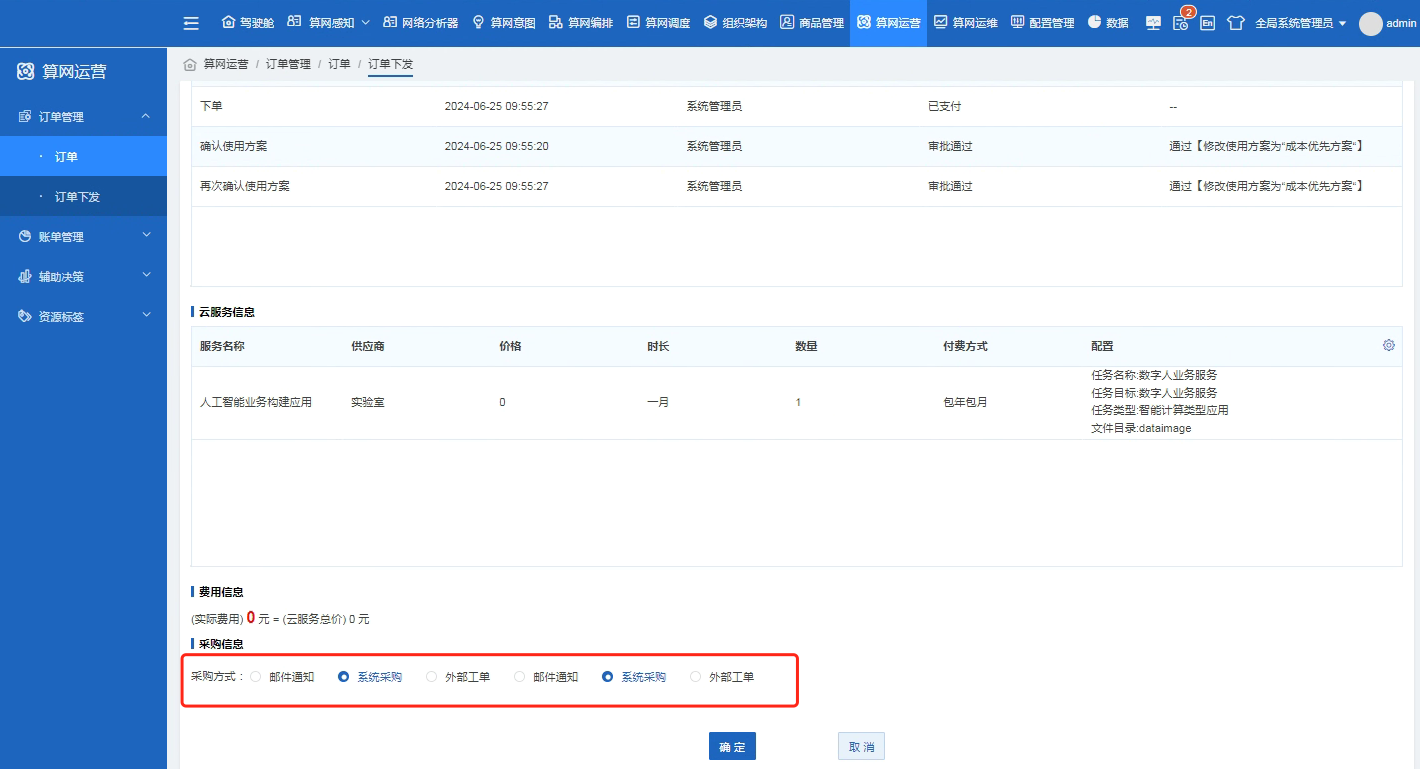Open column settings gear in 云服务信息 table
Viewport: 1420px width, 769px height.
tap(1388, 345)
